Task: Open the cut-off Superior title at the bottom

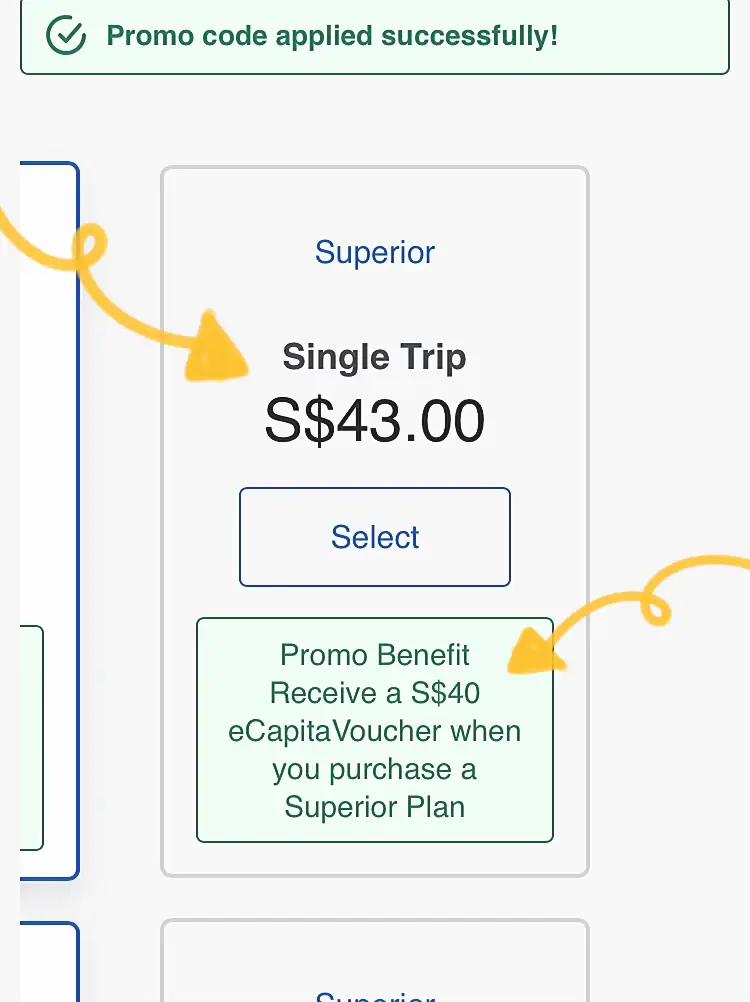Action: (375, 996)
